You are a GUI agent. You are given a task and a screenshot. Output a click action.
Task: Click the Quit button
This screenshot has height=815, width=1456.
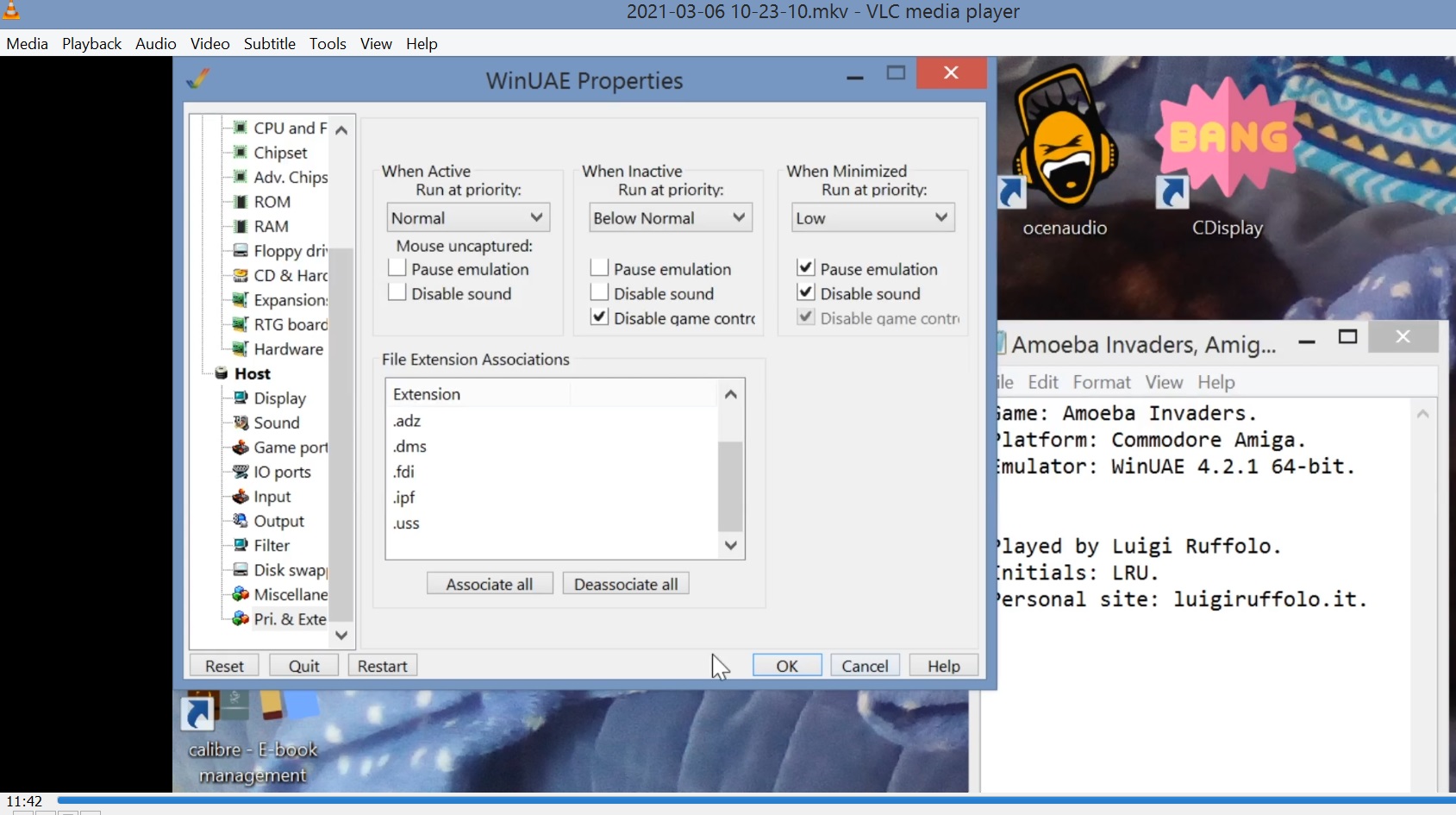pos(304,665)
